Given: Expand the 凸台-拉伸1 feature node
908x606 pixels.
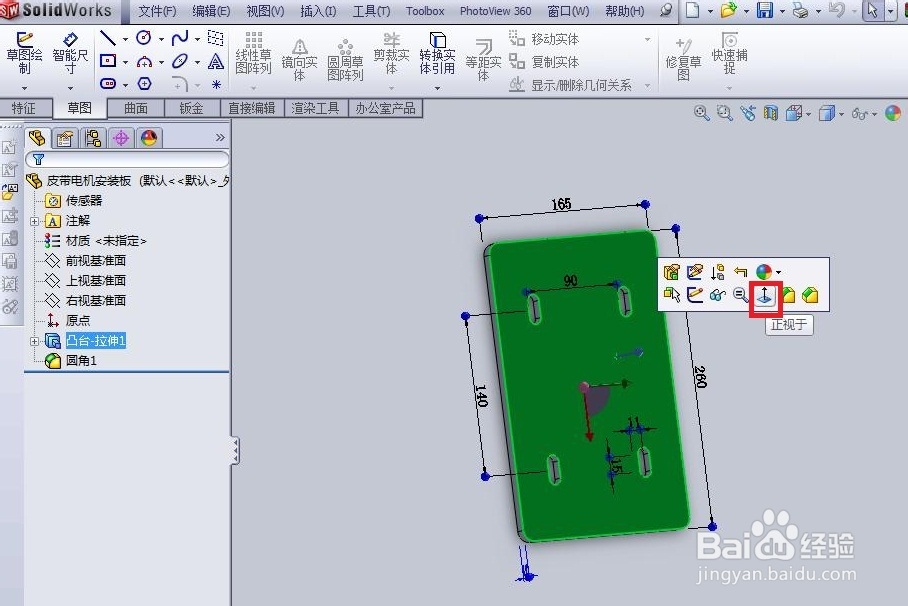Looking at the screenshot, I should tap(35, 341).
